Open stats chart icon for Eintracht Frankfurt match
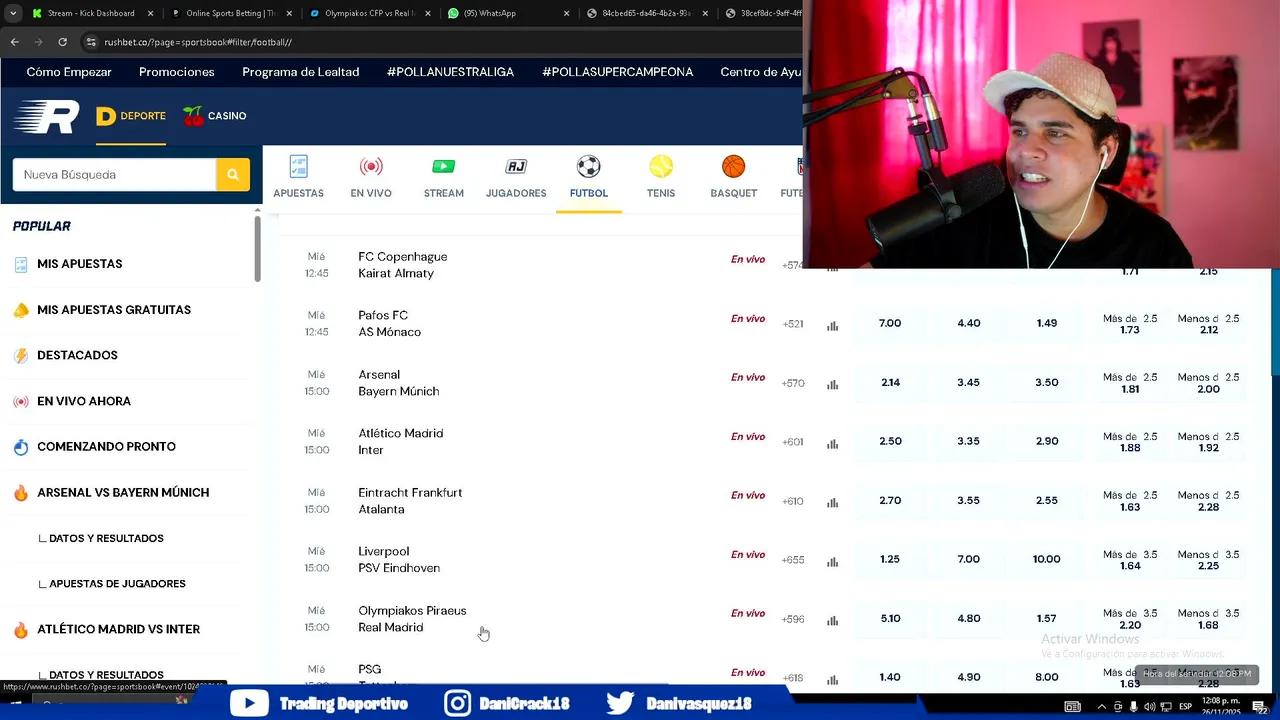The height and width of the screenshot is (720, 1280). 832,502
